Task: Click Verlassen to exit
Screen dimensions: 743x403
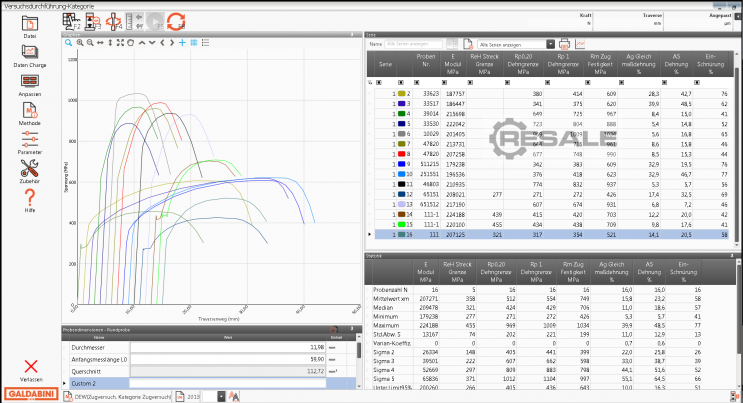Action: (x=30, y=371)
